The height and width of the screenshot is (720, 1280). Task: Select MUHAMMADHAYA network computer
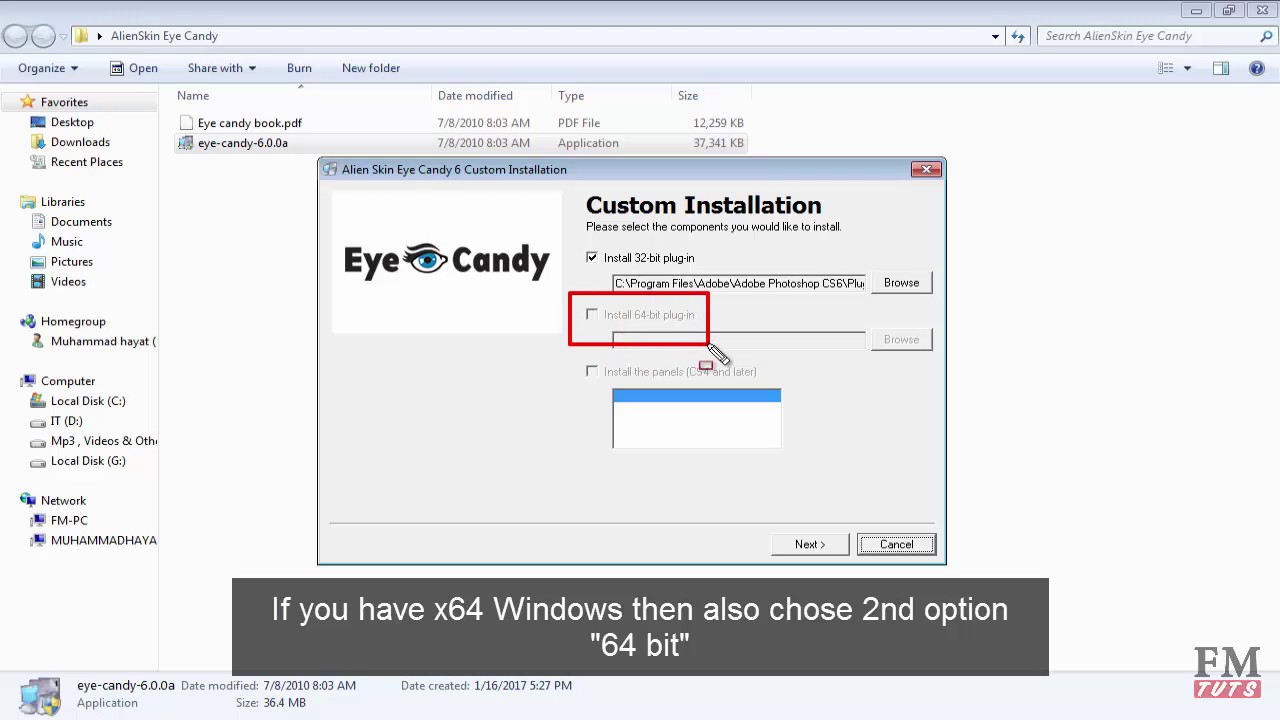[x=93, y=540]
